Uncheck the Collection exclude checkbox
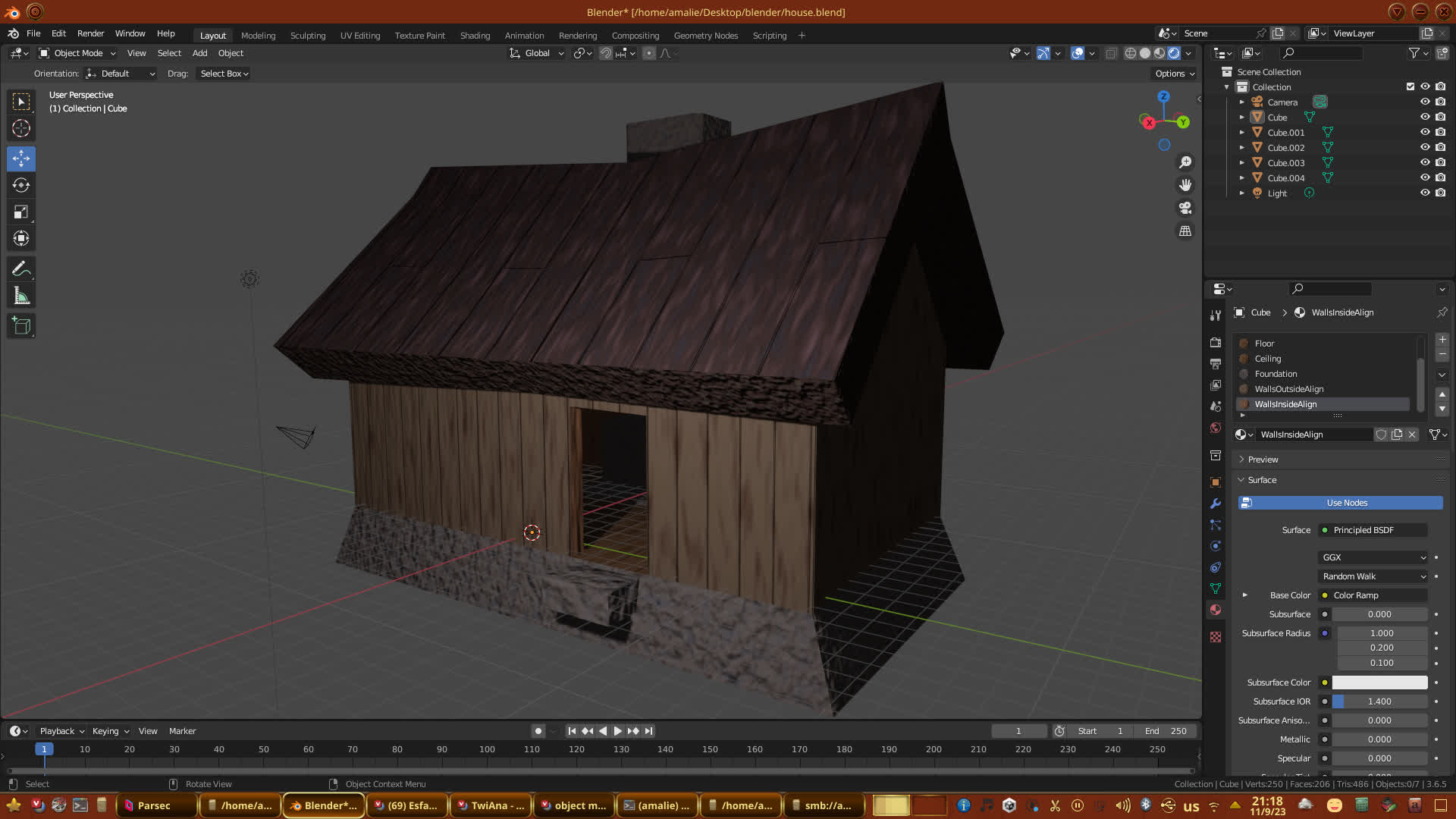This screenshot has height=819, width=1456. pyautogui.click(x=1410, y=86)
